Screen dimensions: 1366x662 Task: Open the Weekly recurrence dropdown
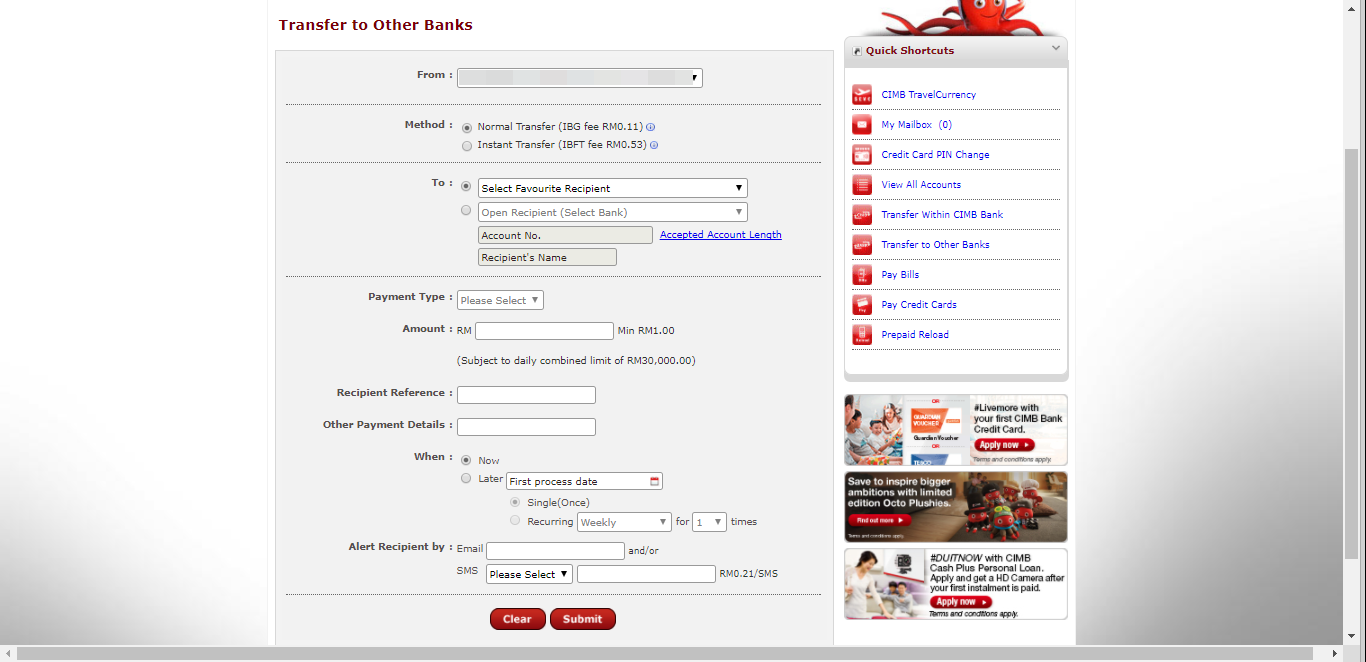coord(624,522)
